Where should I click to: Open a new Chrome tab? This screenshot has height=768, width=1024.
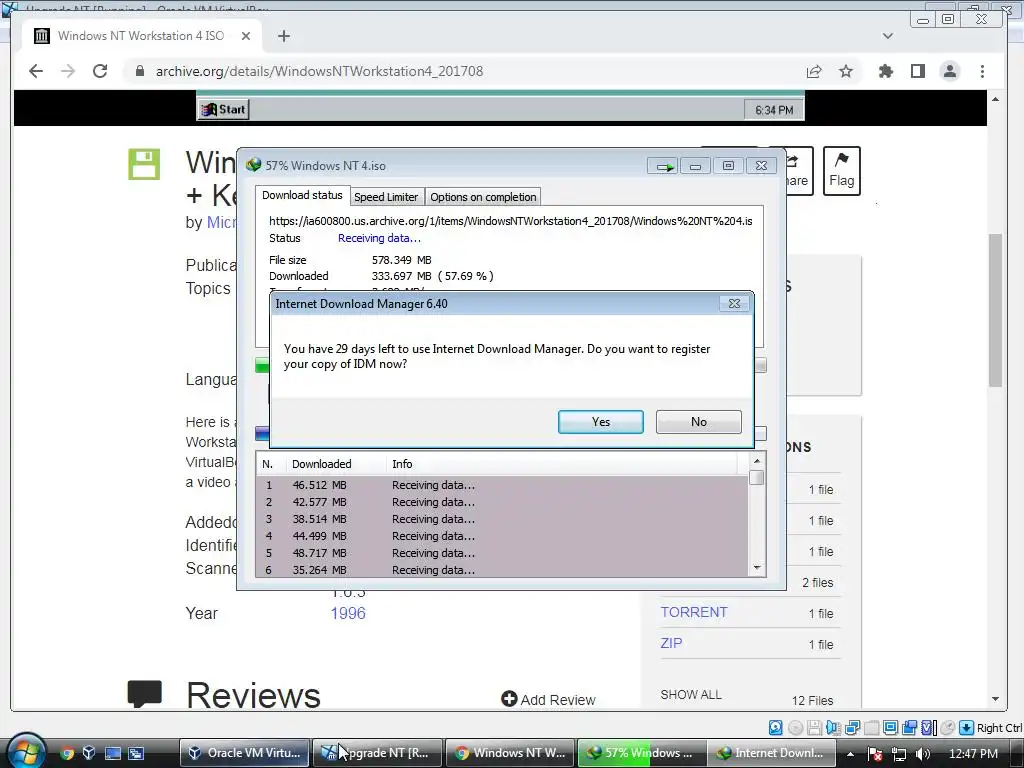[283, 36]
